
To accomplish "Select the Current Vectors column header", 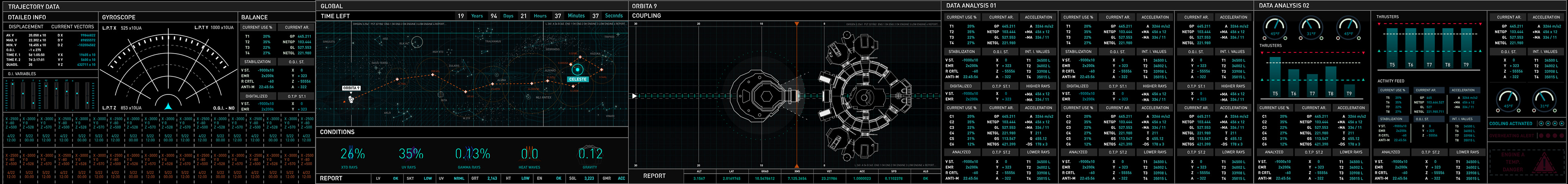I will pos(72,27).
